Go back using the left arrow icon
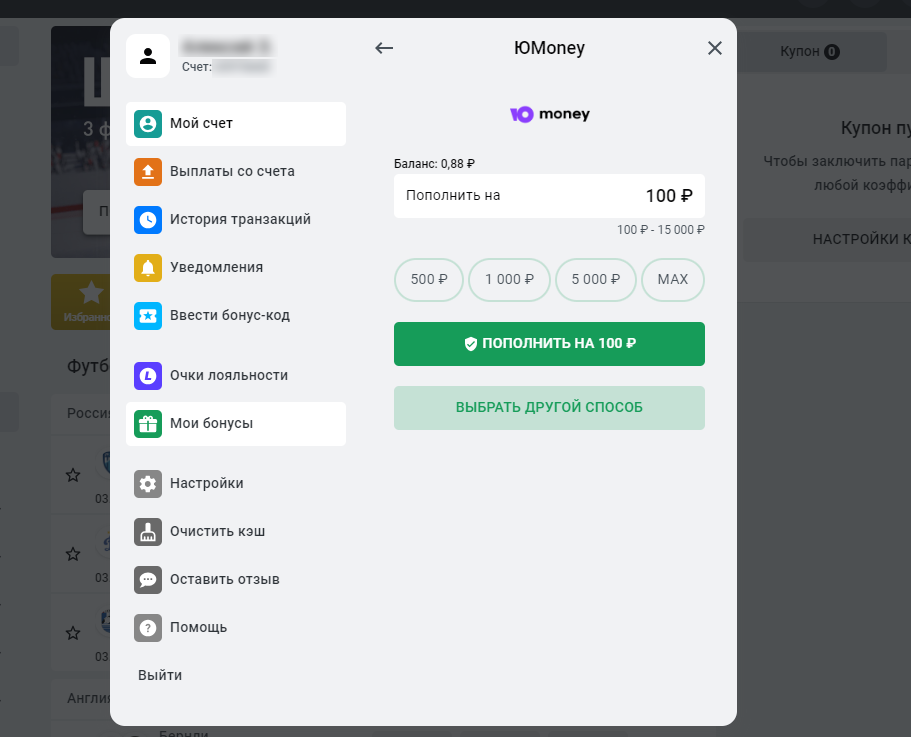Screen dimensions: 911x737 click(384, 48)
